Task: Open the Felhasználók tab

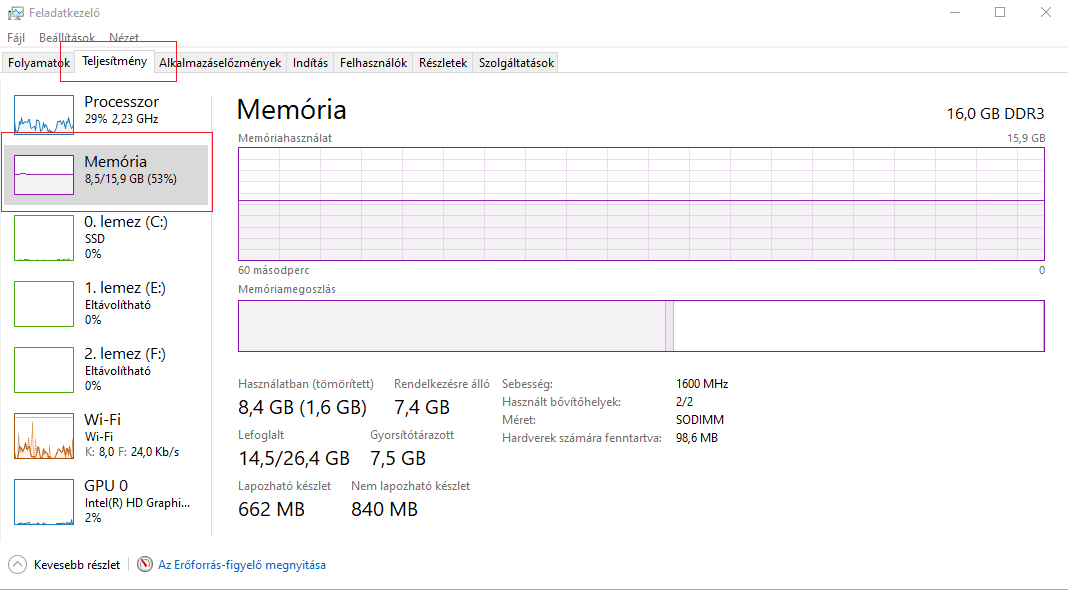Action: 373,63
